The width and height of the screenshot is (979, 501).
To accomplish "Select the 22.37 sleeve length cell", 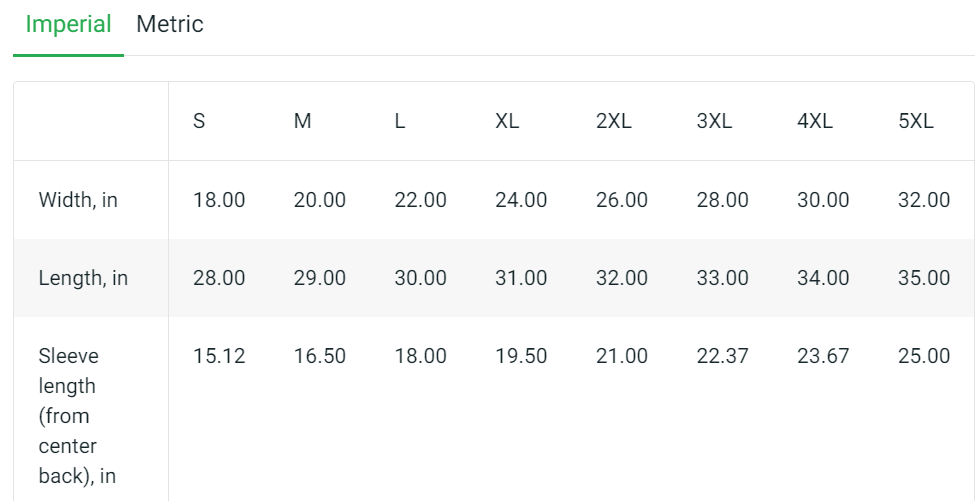I will pyautogui.click(x=723, y=356).
